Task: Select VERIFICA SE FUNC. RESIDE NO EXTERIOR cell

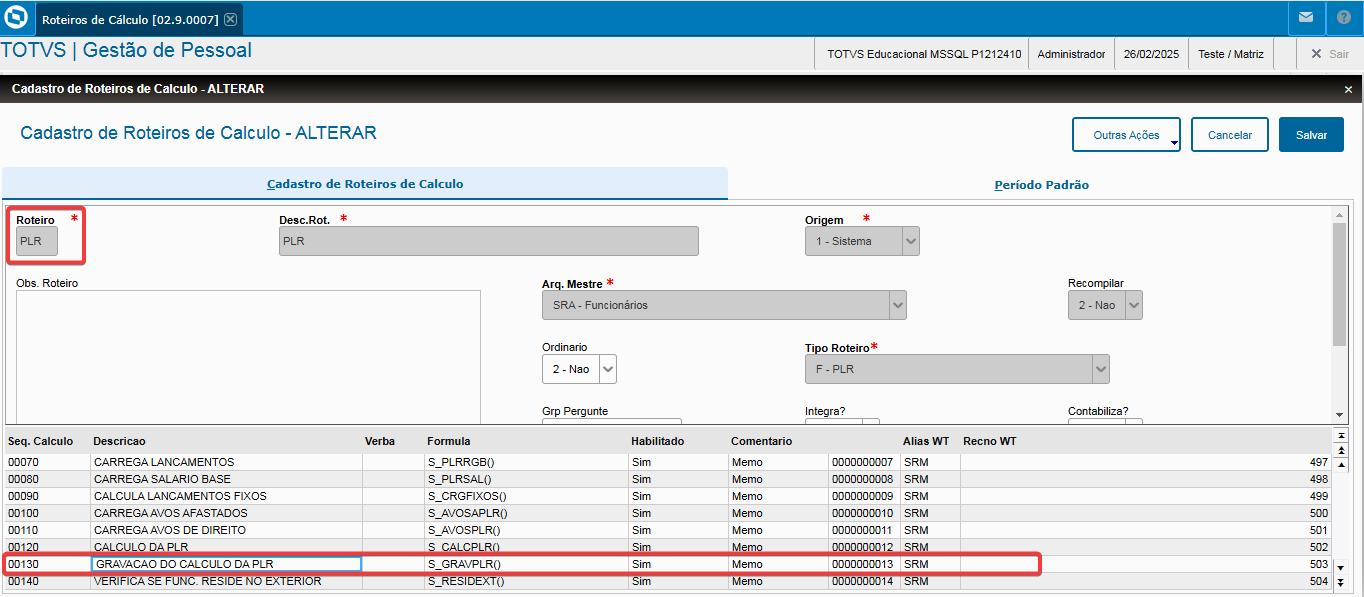Action: click(x=226, y=581)
